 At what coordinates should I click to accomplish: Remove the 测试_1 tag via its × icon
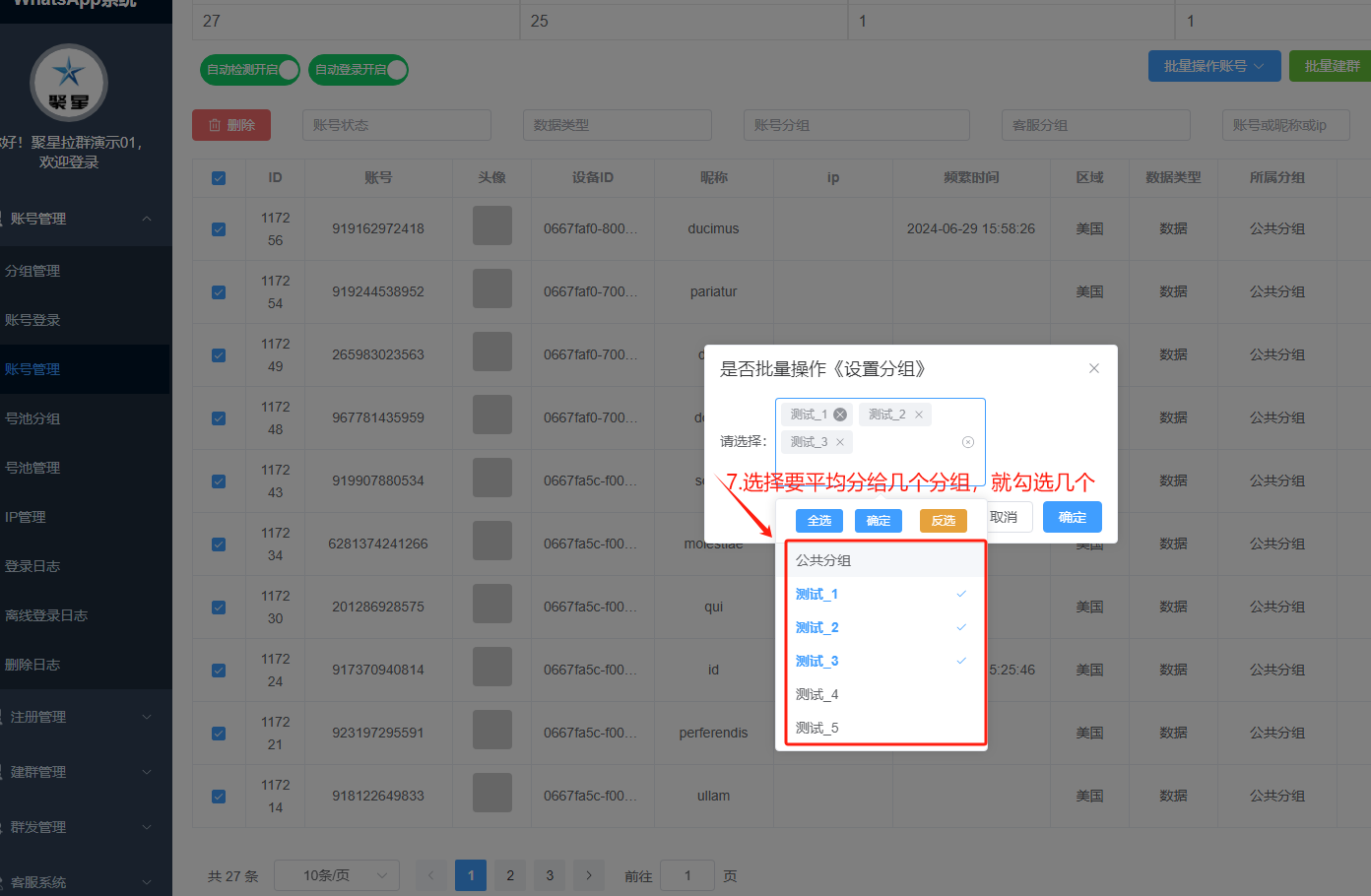pyautogui.click(x=840, y=414)
